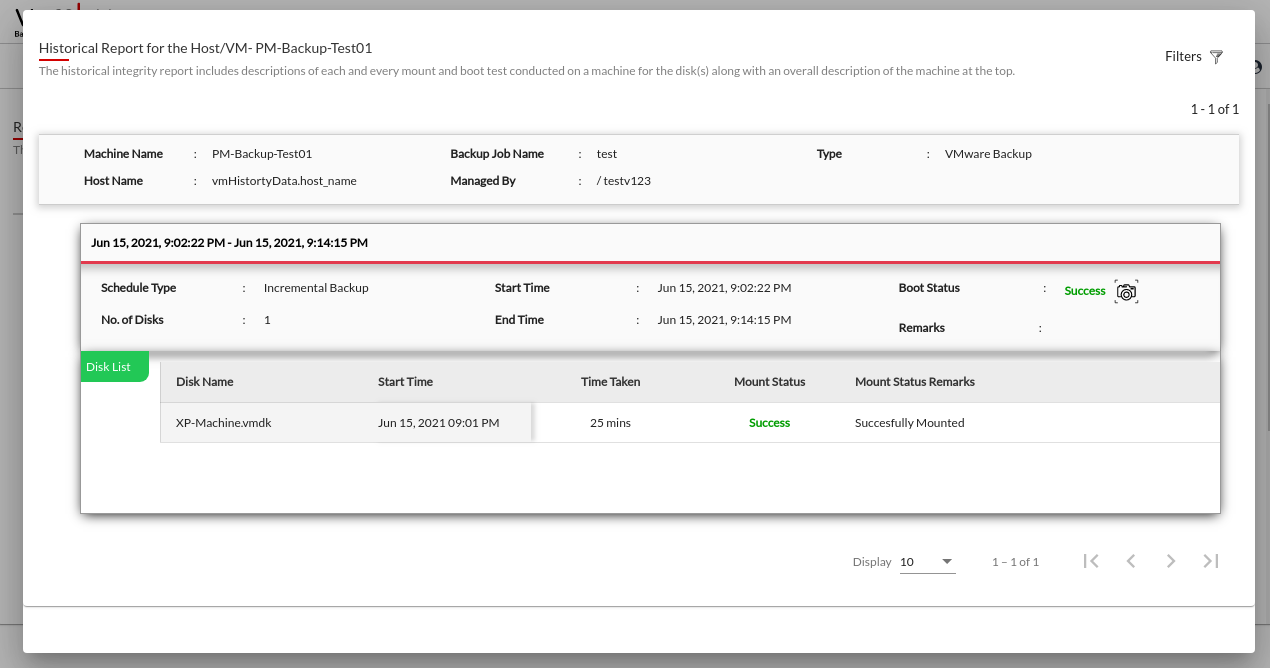Go to the previous page

[x=1131, y=561]
